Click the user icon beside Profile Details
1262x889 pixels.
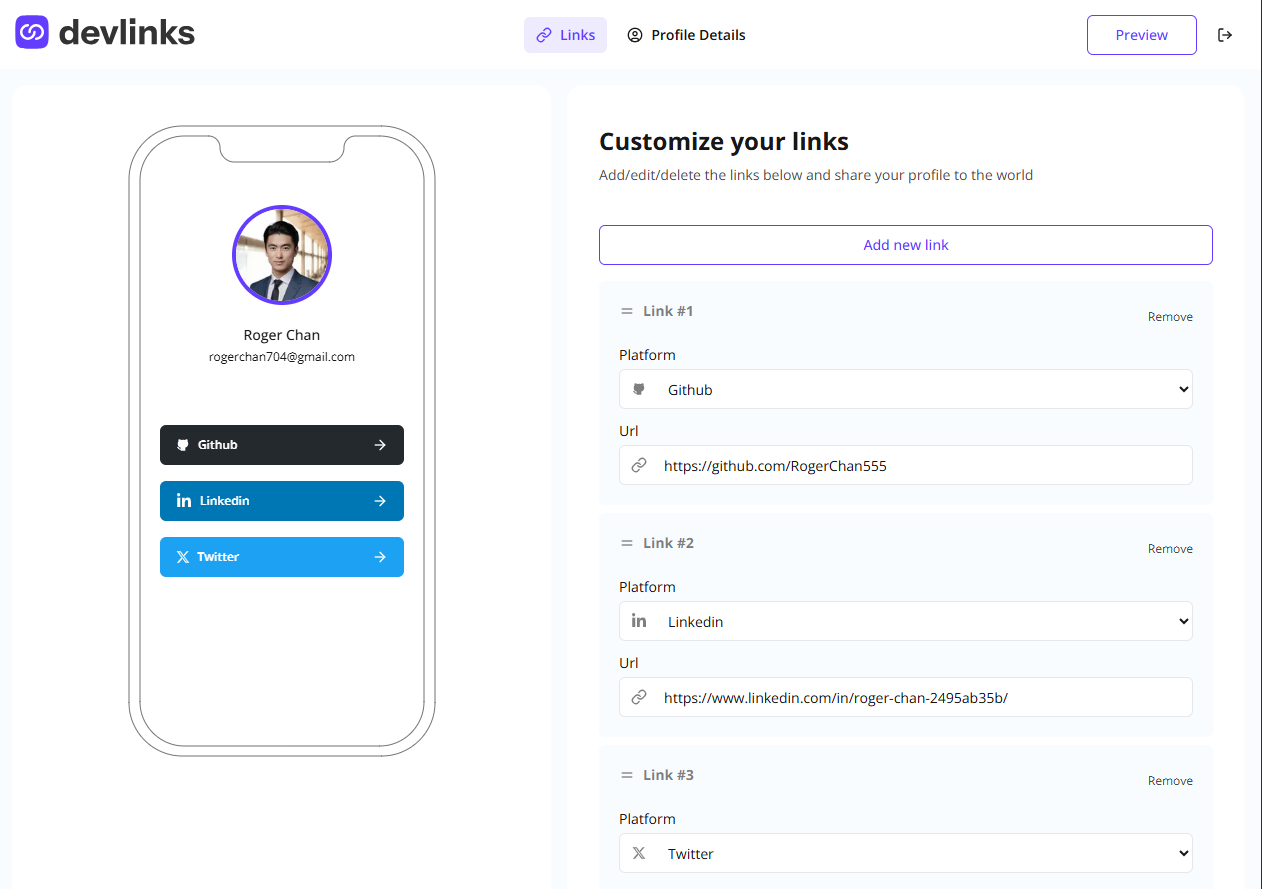point(635,35)
